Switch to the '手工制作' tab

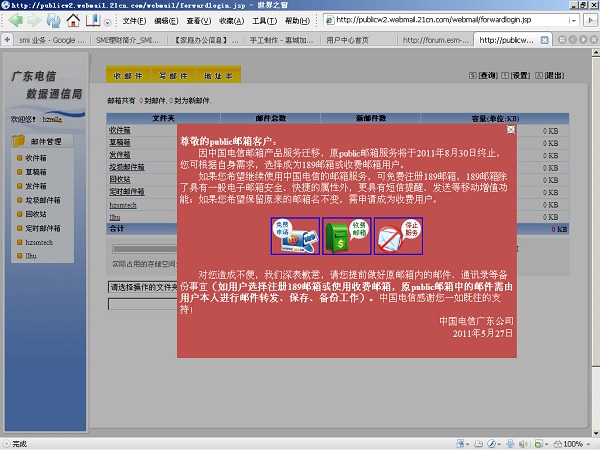282,40
